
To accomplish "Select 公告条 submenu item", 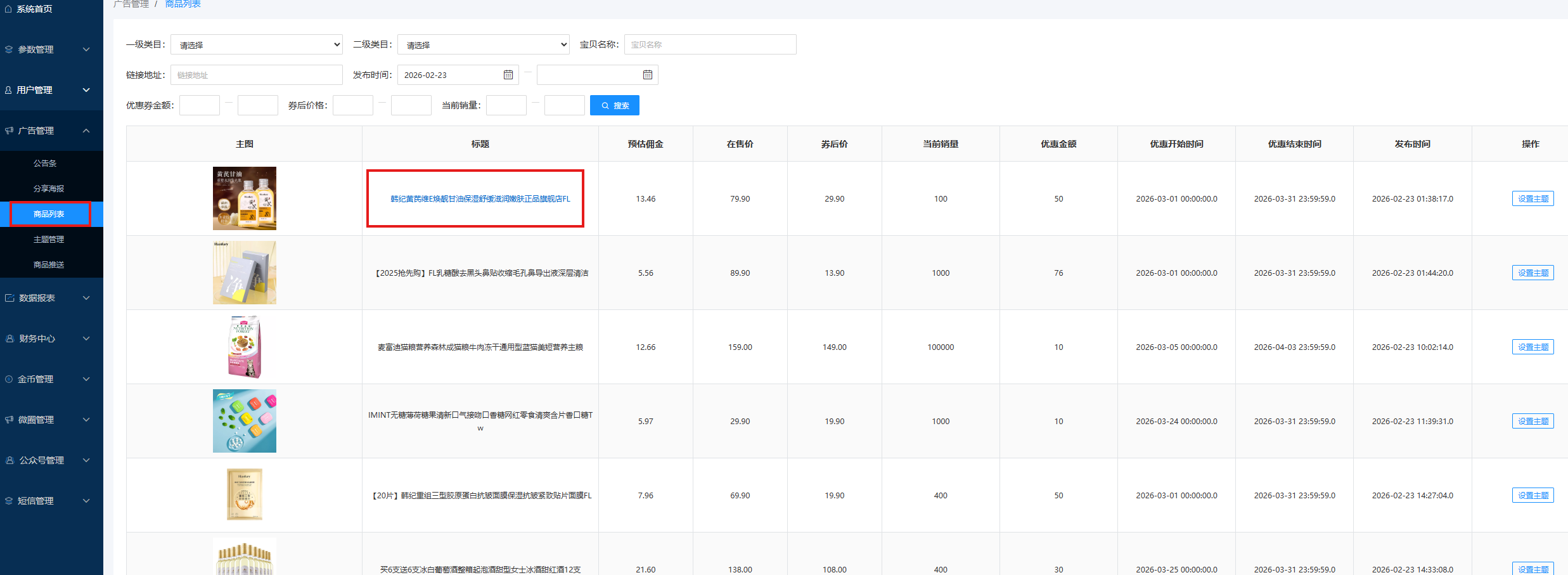I will (45, 164).
